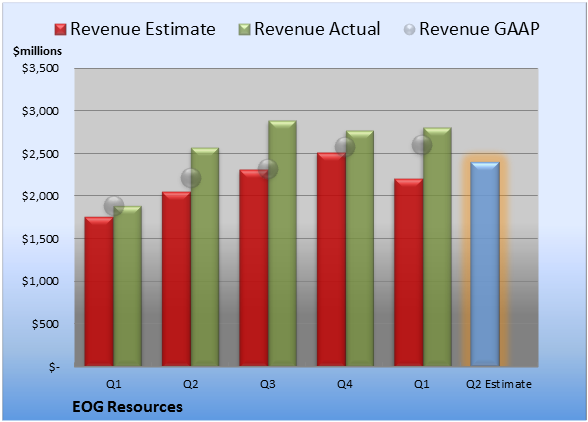Click the '$1,000' axis value
The image size is (588, 422).
point(40,281)
